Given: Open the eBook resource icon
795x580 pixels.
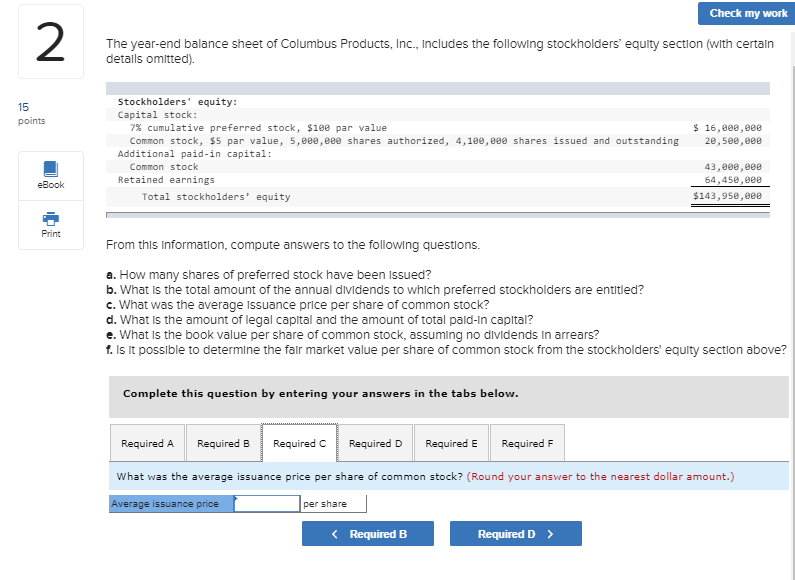Looking at the screenshot, I should [51, 169].
